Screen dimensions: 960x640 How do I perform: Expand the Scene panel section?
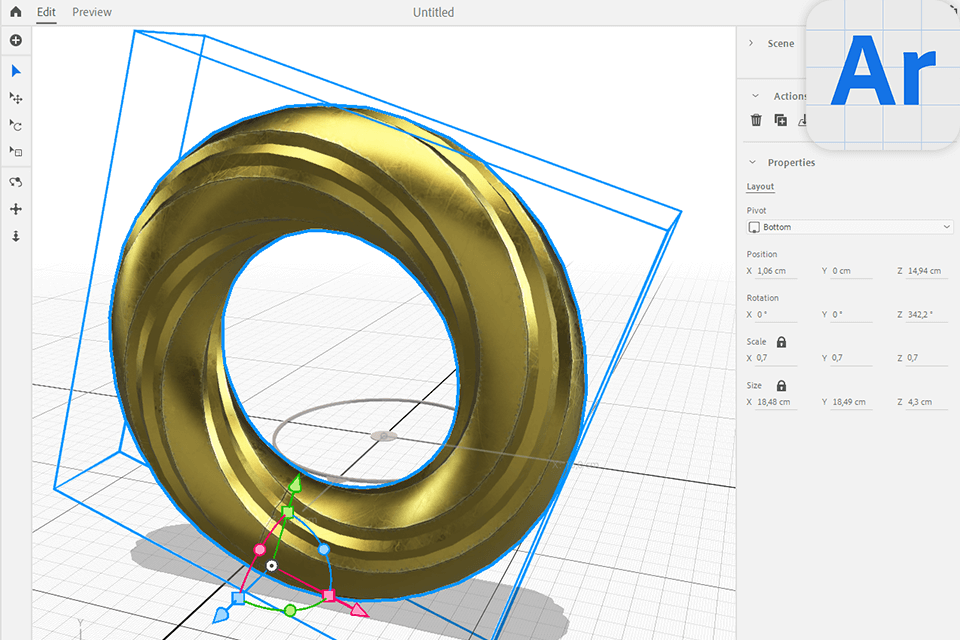click(x=752, y=44)
